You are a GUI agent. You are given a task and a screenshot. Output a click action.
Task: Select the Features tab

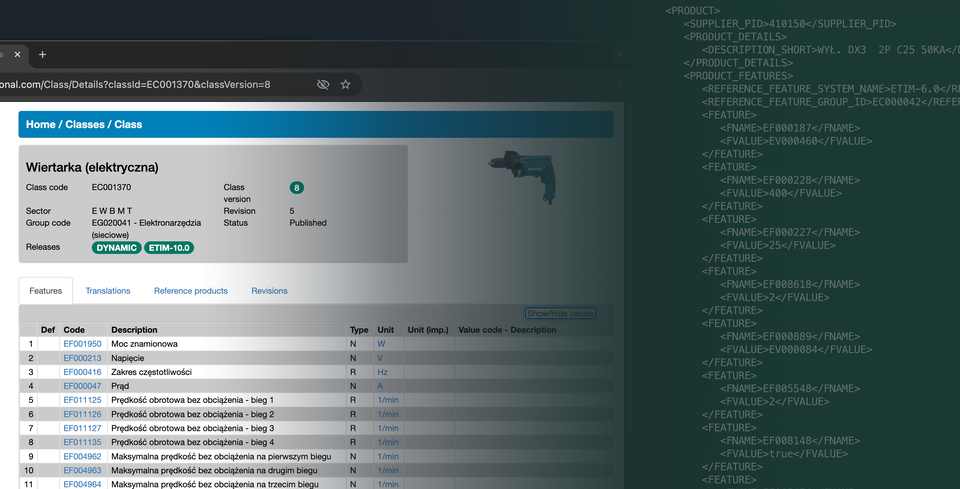[x=45, y=291]
